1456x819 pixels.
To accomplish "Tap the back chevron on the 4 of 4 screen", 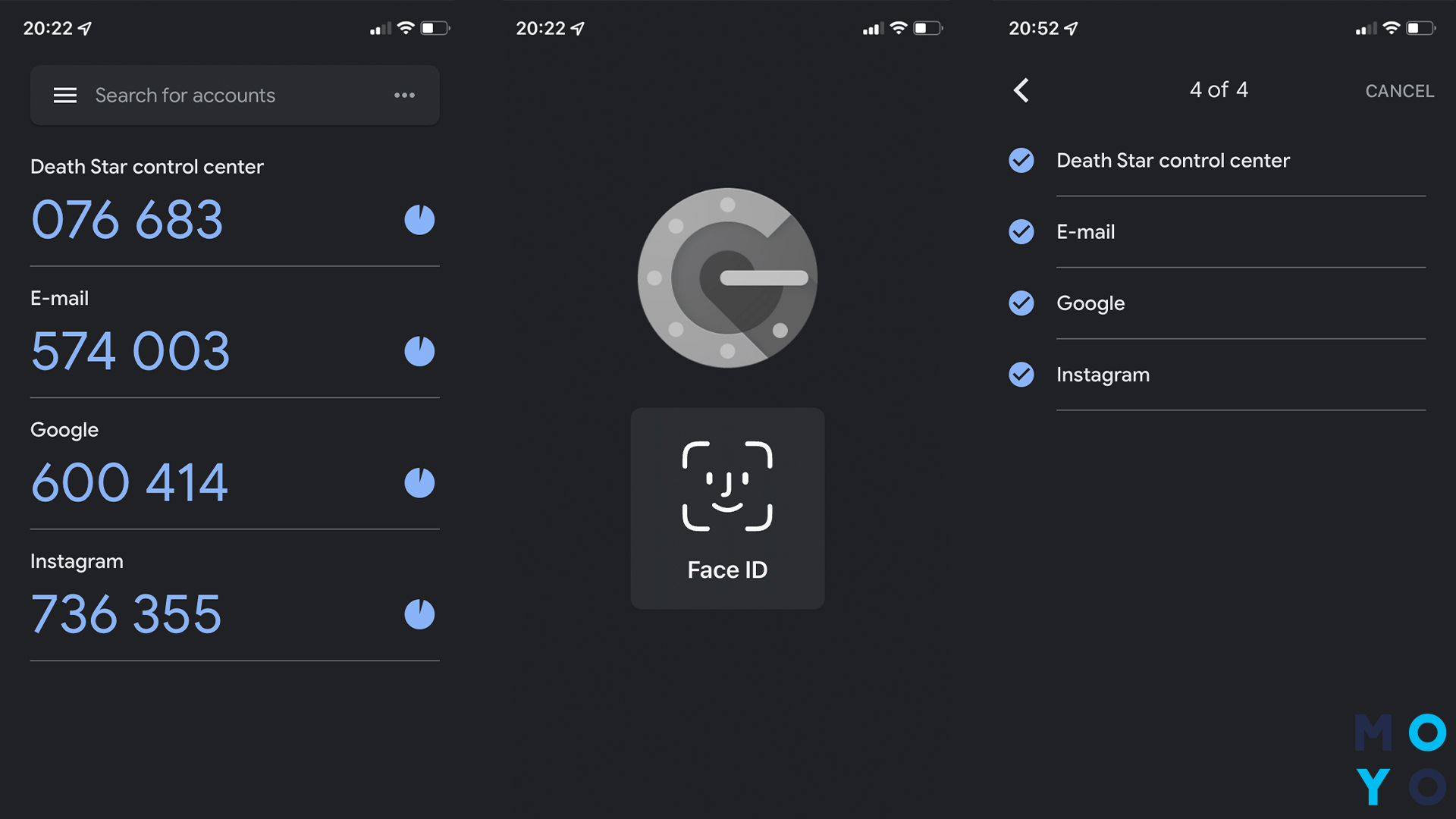I will [1021, 90].
